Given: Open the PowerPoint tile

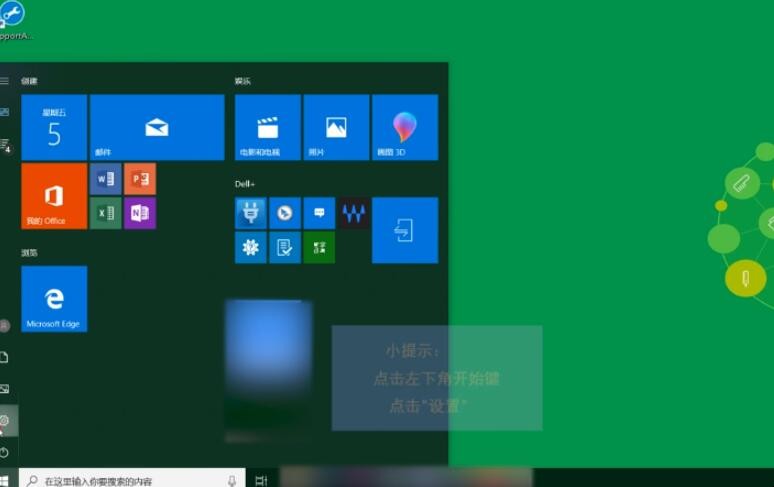Looking at the screenshot, I should (x=140, y=179).
